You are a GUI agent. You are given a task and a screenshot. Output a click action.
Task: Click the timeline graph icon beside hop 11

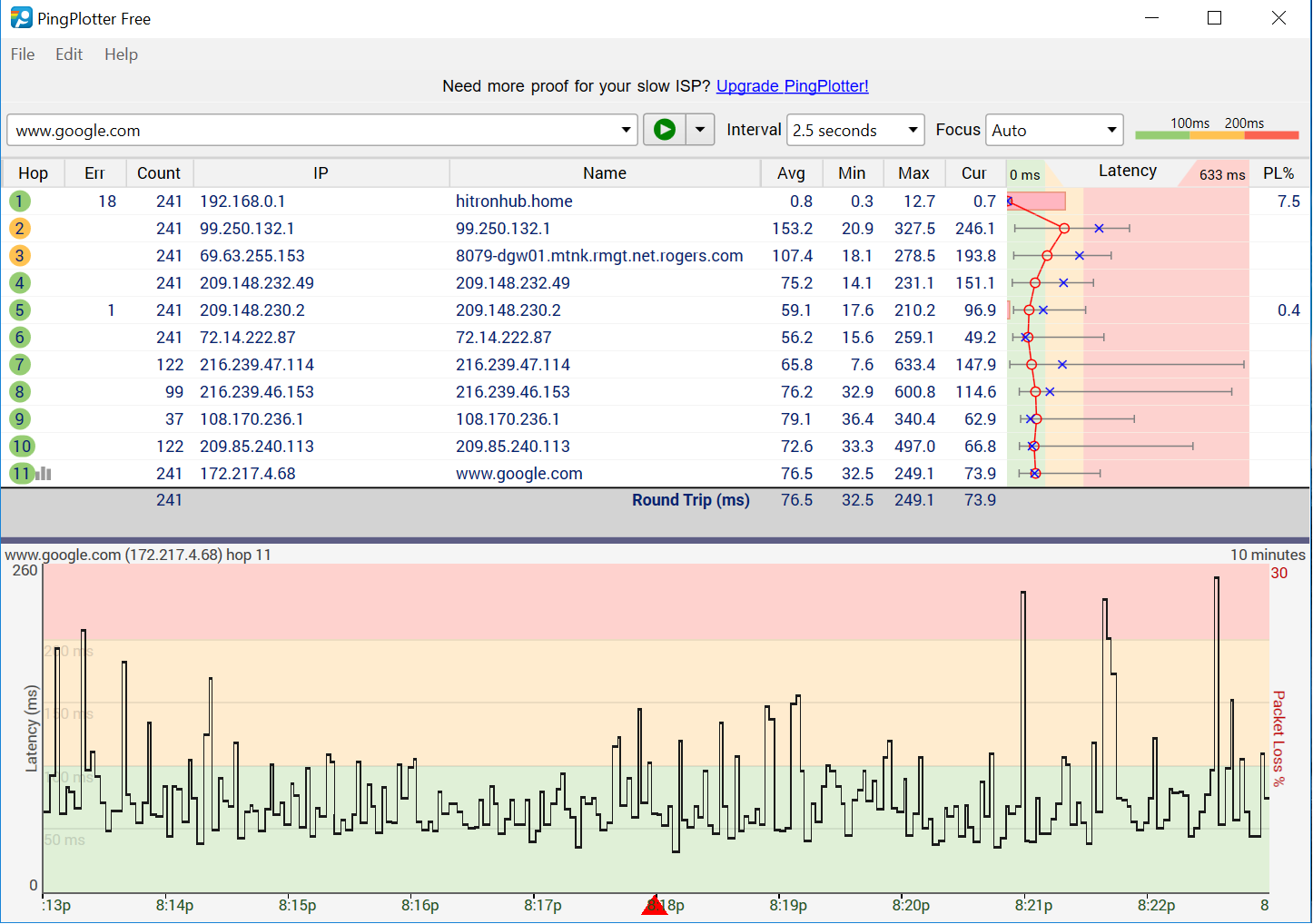pos(44,474)
